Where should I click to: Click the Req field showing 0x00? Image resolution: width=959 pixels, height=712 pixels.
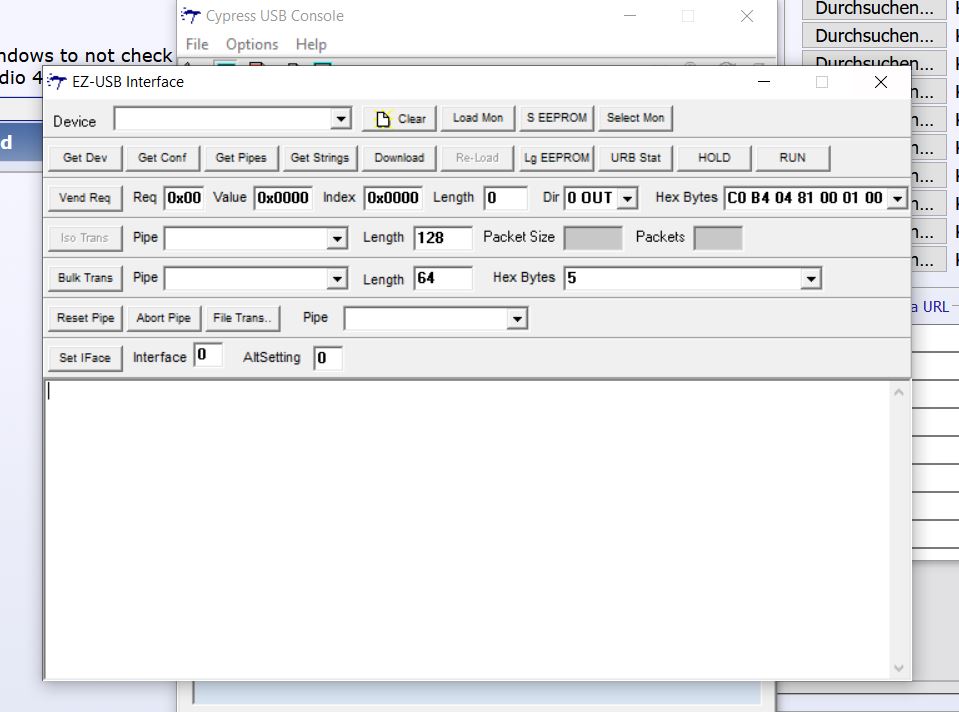pos(184,198)
